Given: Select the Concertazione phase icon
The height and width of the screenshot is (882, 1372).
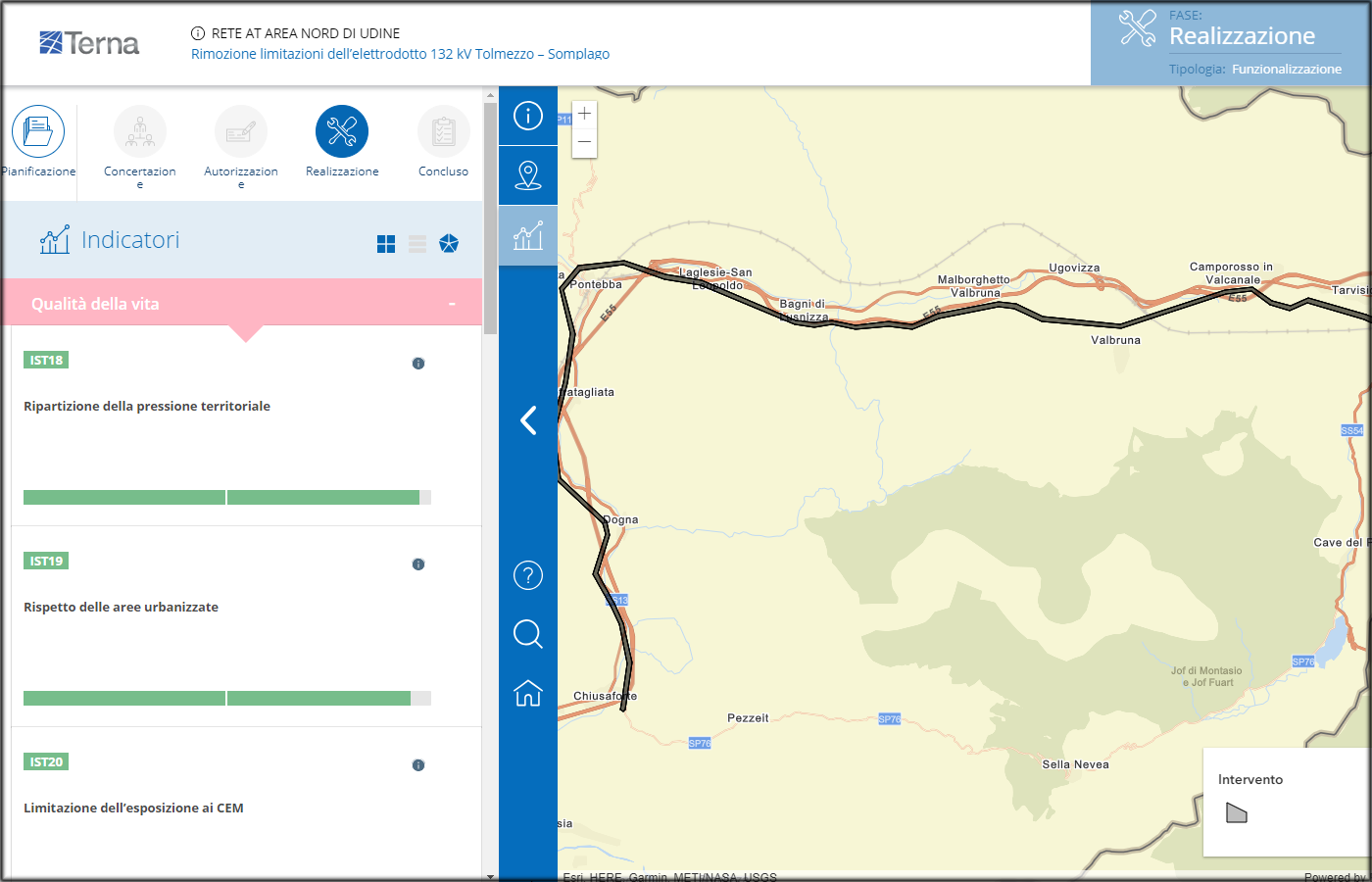Looking at the screenshot, I should 140,131.
